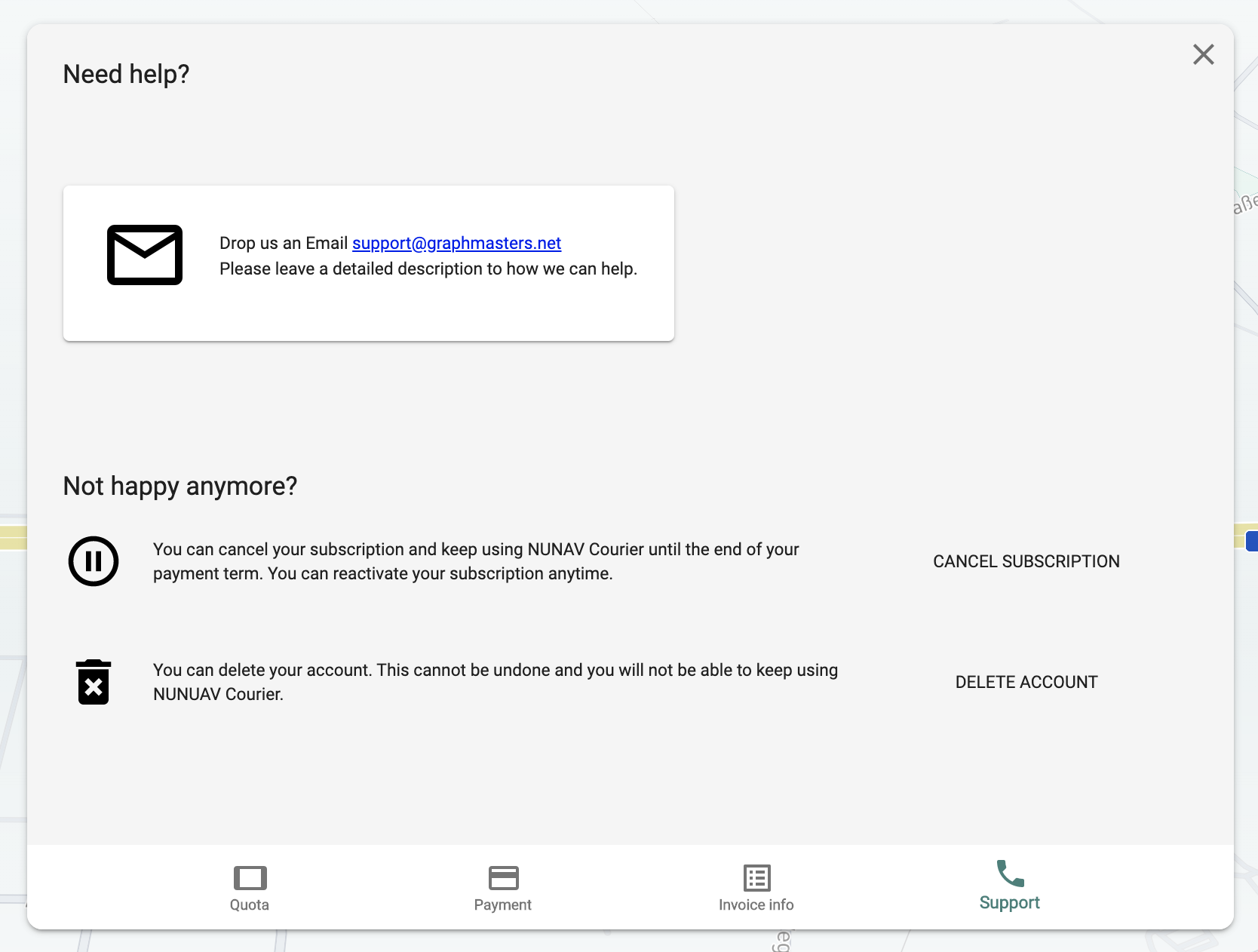Open the Invoice info tab label

[756, 904]
